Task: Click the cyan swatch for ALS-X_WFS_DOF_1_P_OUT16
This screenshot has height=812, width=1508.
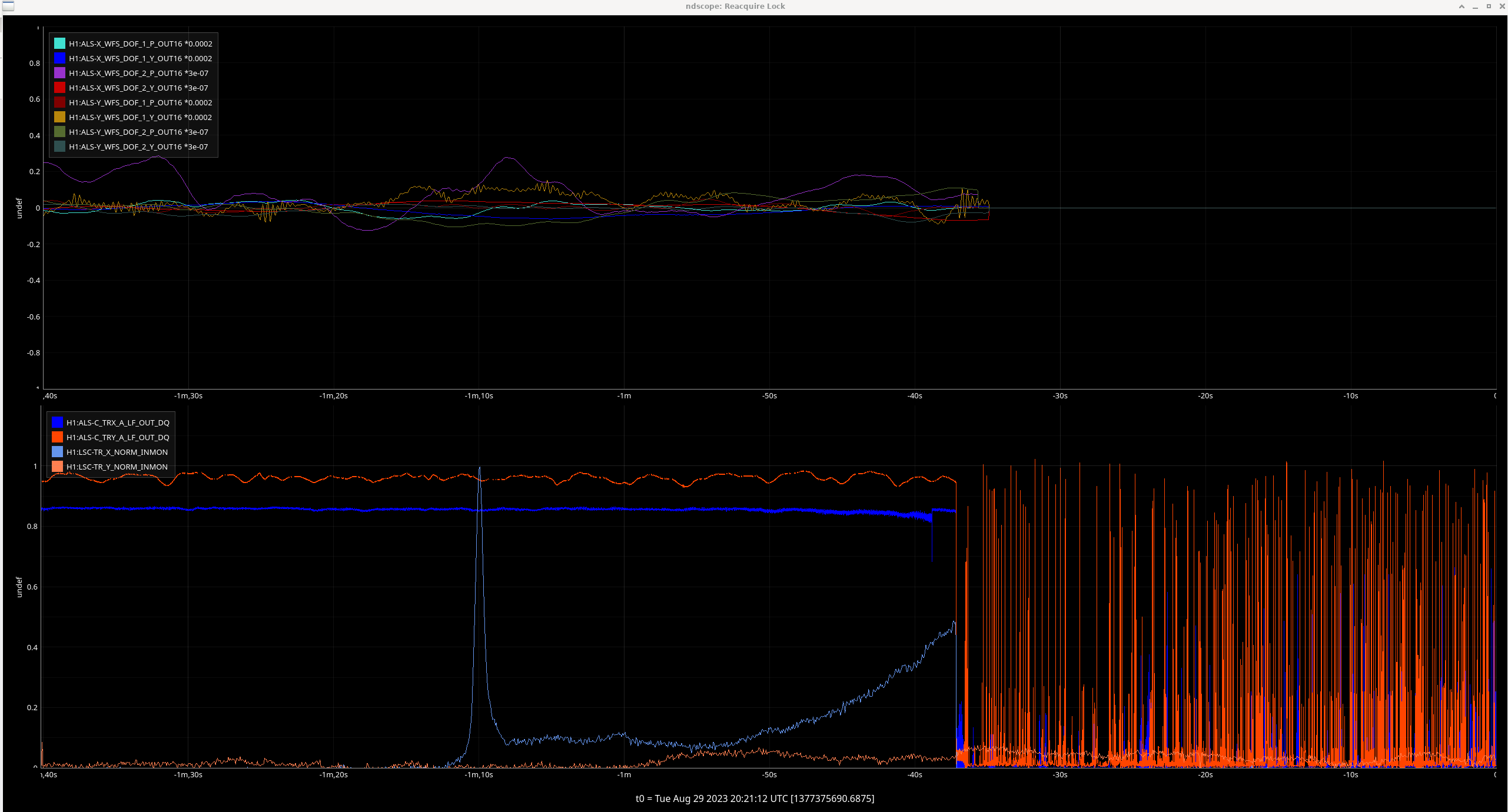Action: (59, 44)
